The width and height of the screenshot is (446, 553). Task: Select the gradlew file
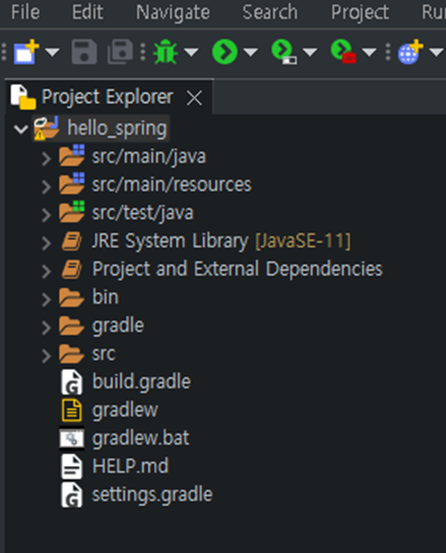tap(125, 410)
